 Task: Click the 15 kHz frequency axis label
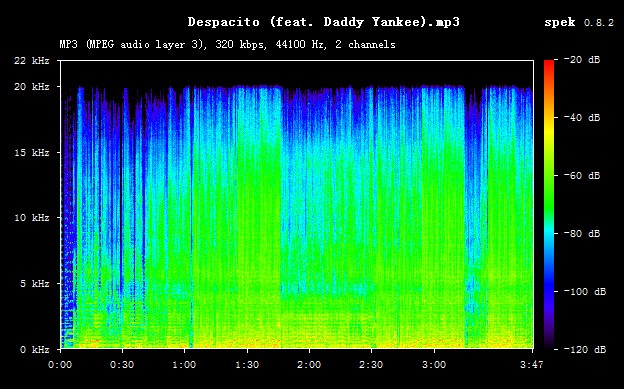pyautogui.click(x=31, y=152)
